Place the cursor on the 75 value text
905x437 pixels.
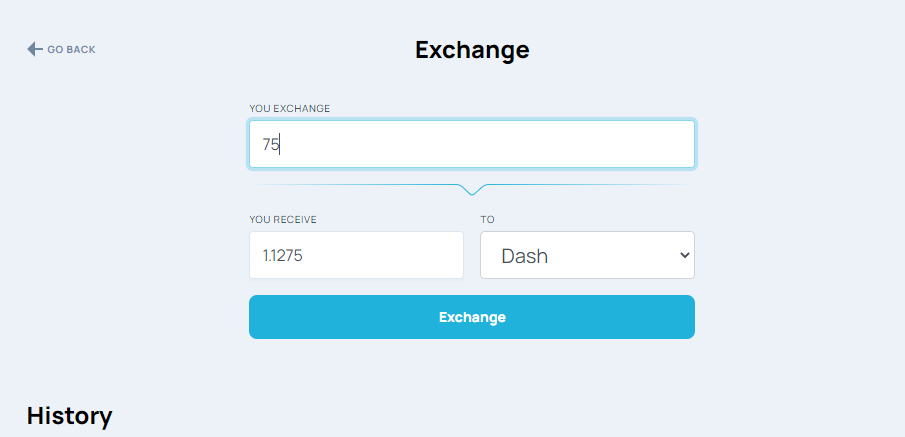[x=271, y=145]
